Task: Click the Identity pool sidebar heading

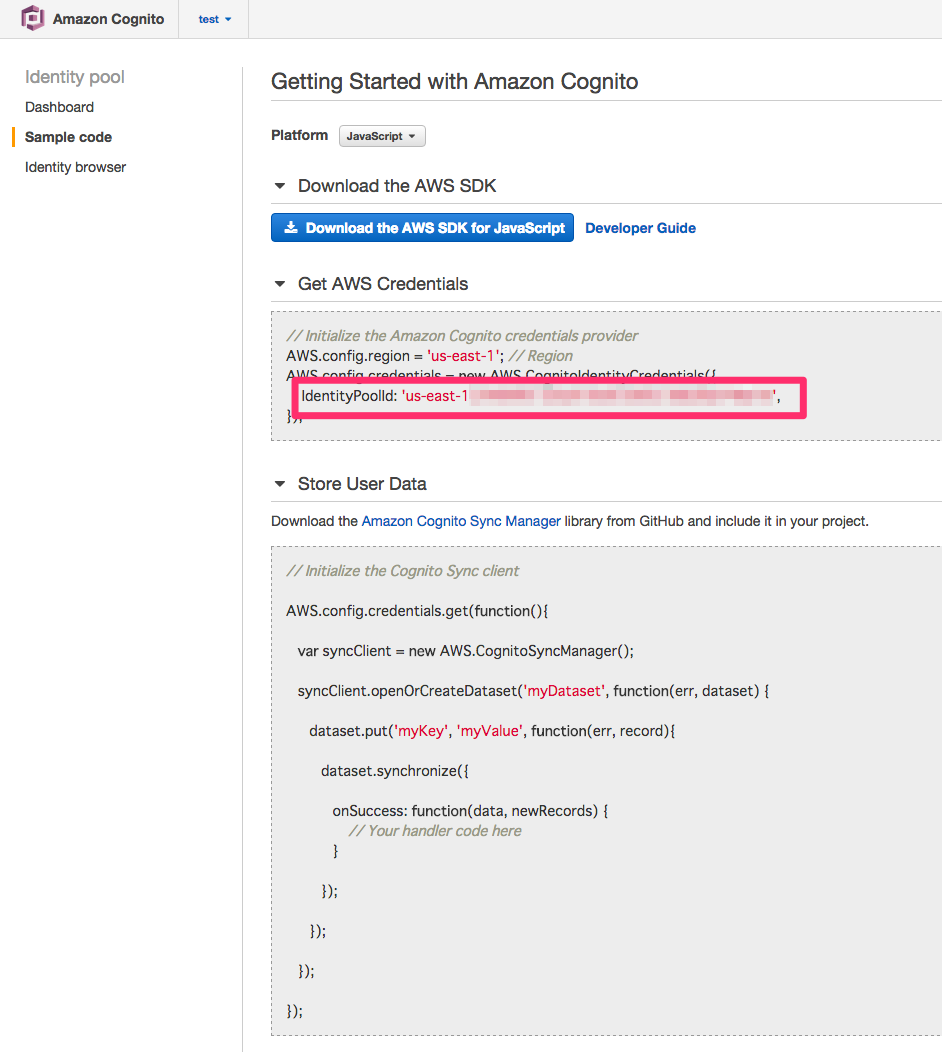Action: pos(74,77)
